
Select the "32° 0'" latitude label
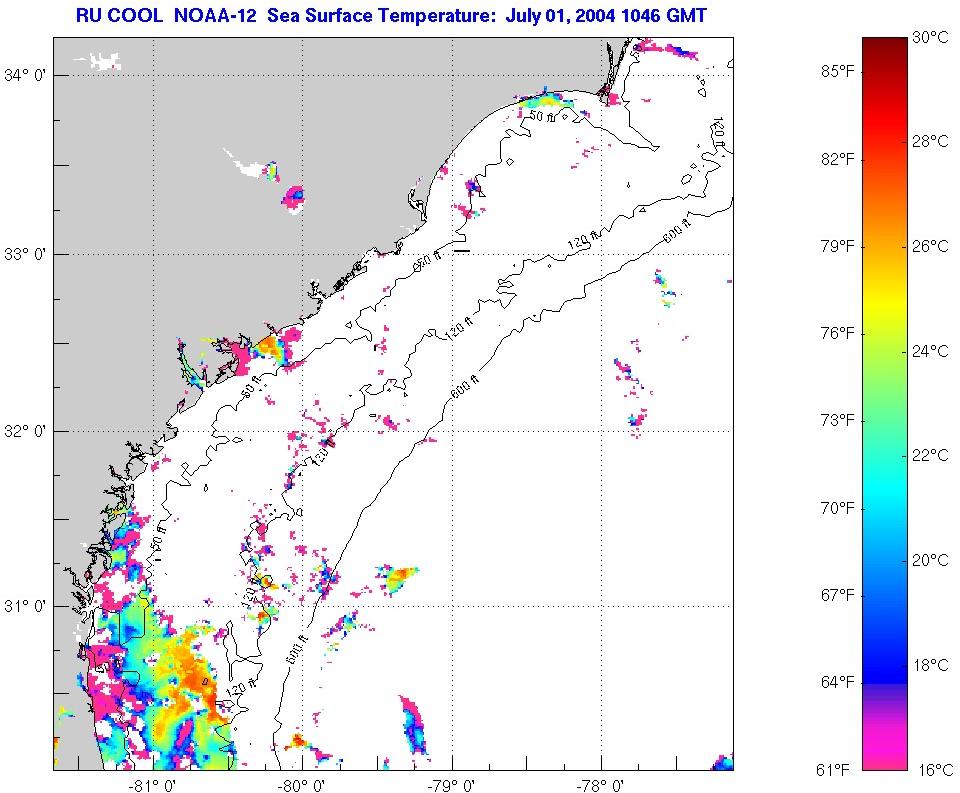coord(25,431)
